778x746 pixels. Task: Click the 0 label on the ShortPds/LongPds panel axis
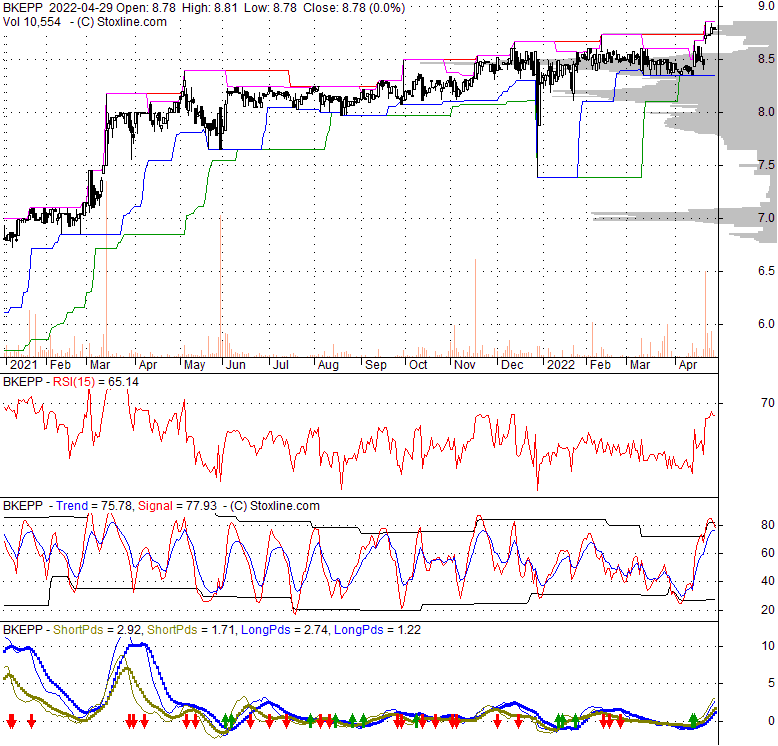771,721
